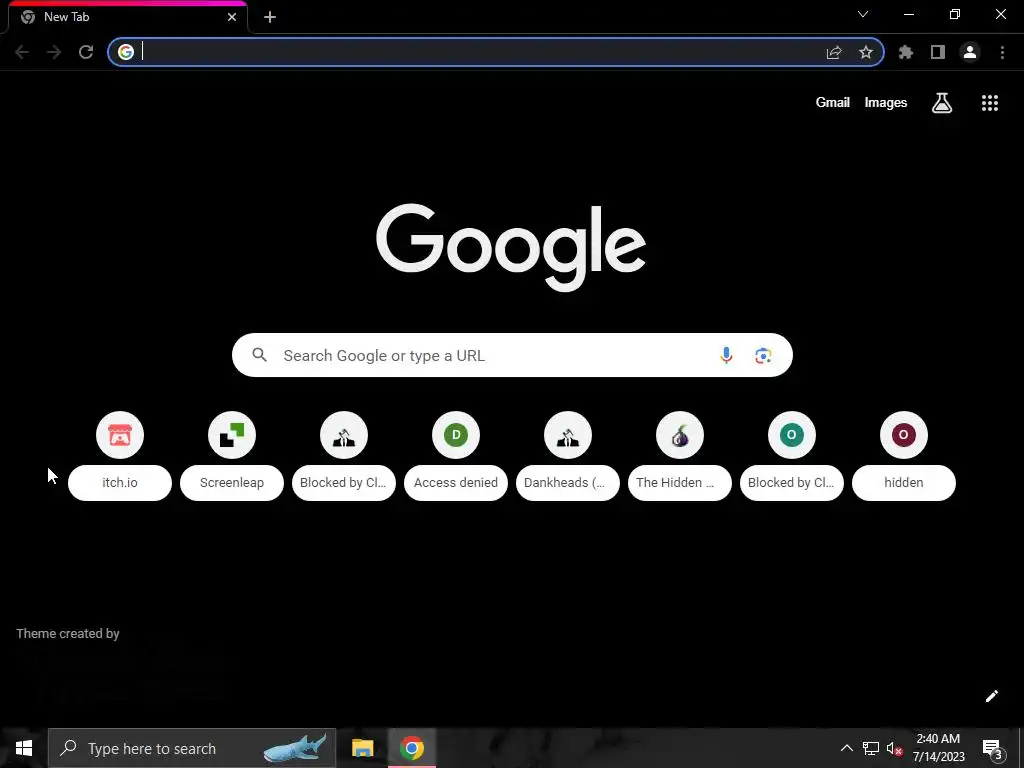Open the Gmail link
This screenshot has height=768, width=1024.
[833, 103]
